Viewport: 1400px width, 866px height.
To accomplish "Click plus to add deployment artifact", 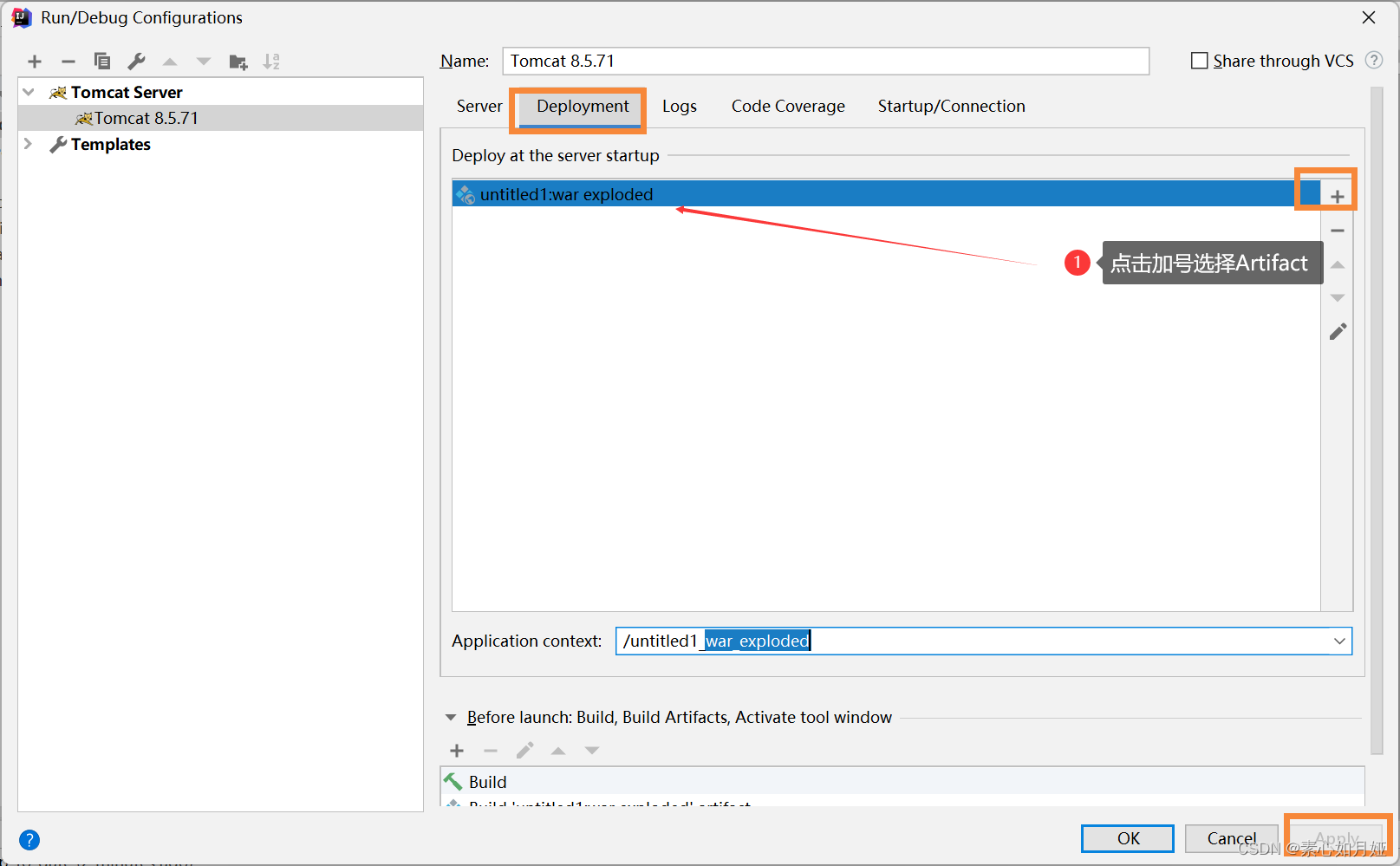I will point(1338,197).
